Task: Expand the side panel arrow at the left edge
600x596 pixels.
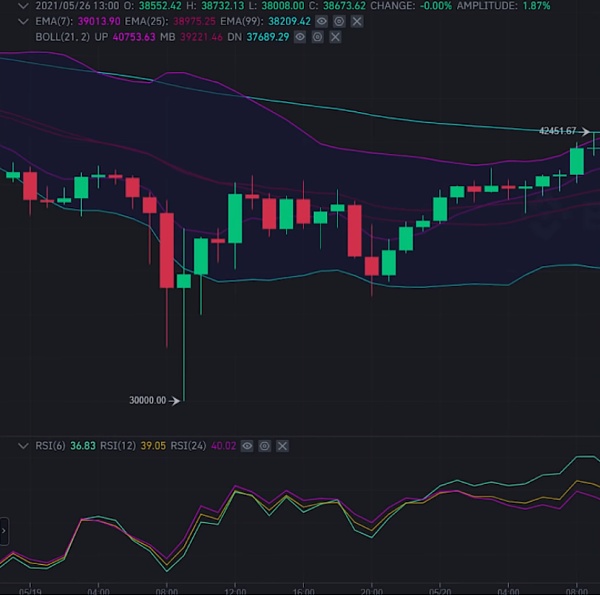Action: tap(4, 530)
